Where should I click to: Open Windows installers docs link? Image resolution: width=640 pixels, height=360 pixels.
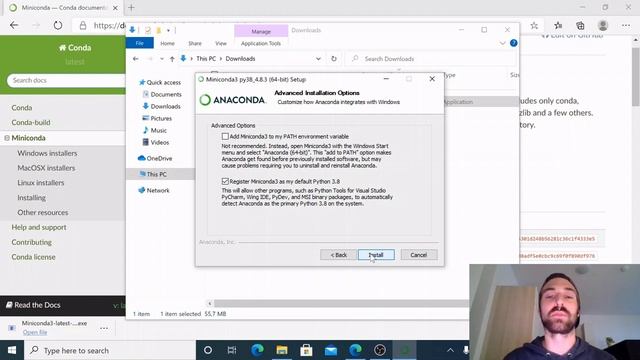click(x=47, y=153)
